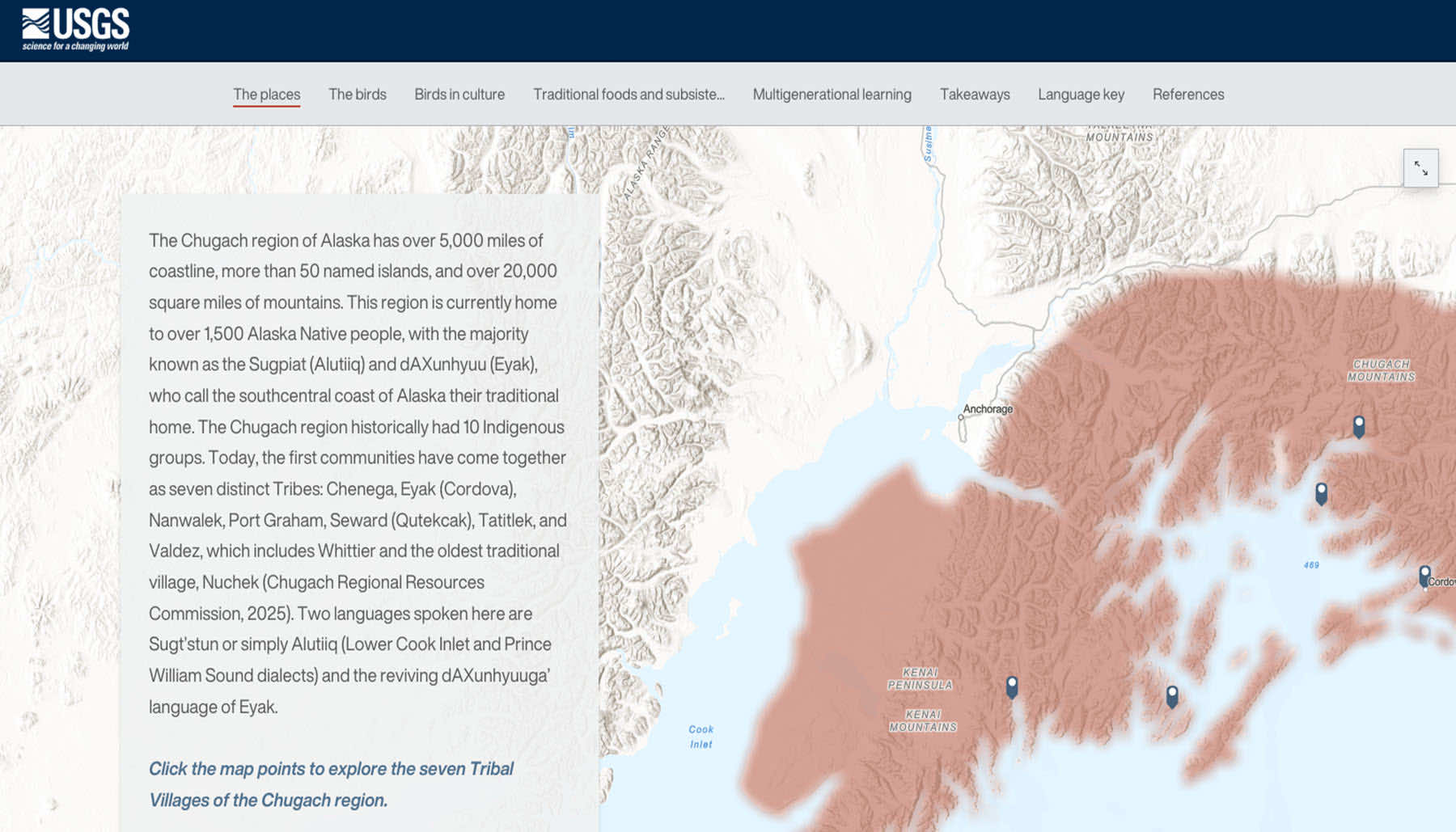Switch to The places tab

coord(266,95)
